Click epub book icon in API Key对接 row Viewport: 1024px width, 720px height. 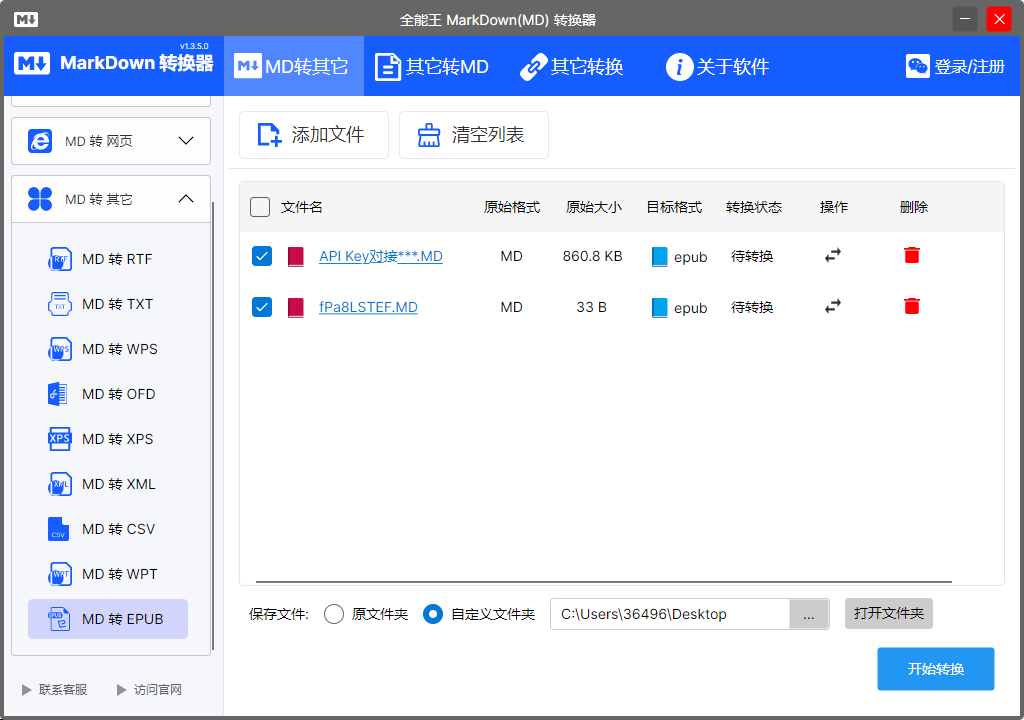coord(660,257)
